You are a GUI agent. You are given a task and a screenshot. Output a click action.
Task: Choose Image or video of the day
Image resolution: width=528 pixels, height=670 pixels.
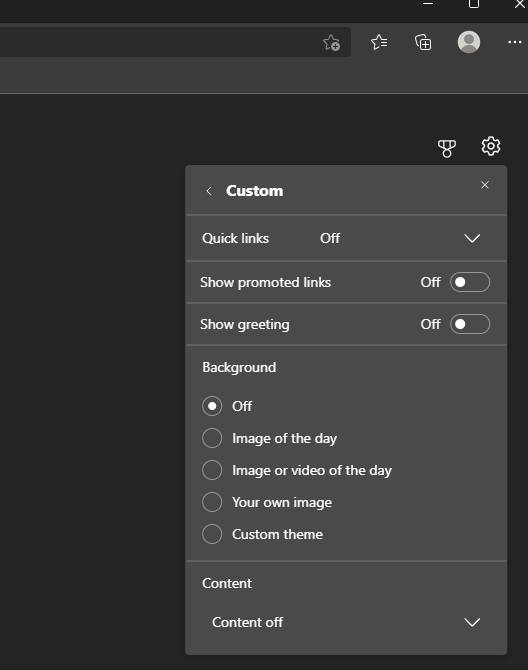coord(212,470)
